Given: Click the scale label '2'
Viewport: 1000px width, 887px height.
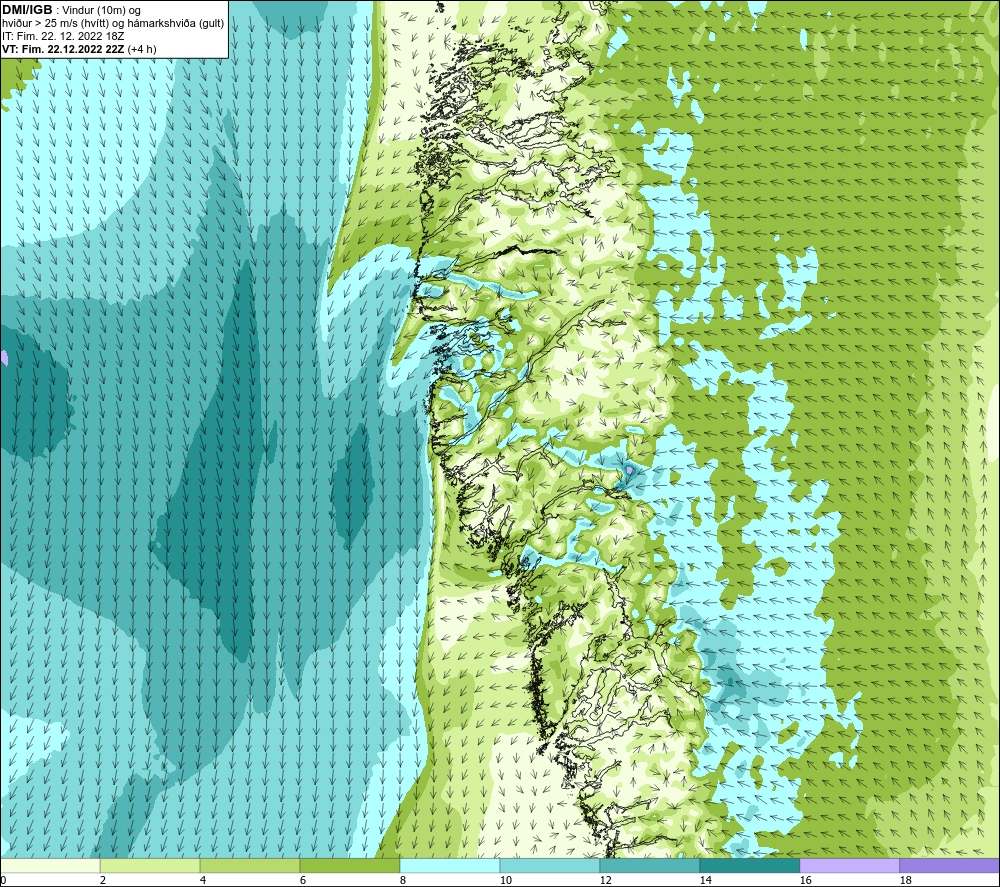Looking at the screenshot, I should tap(103, 881).
